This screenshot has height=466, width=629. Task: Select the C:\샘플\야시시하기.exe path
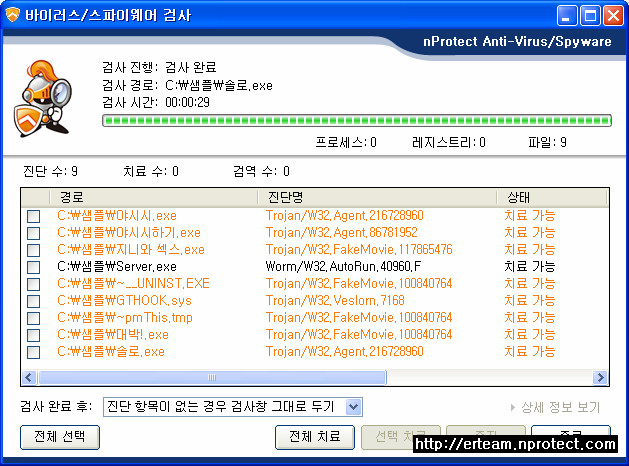[129, 233]
